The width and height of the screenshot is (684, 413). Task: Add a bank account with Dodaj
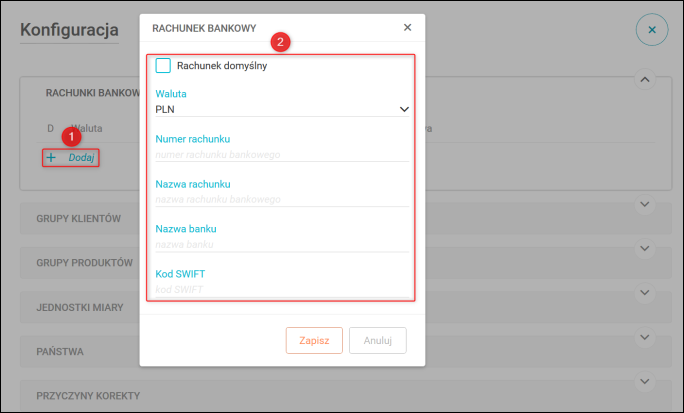click(71, 157)
